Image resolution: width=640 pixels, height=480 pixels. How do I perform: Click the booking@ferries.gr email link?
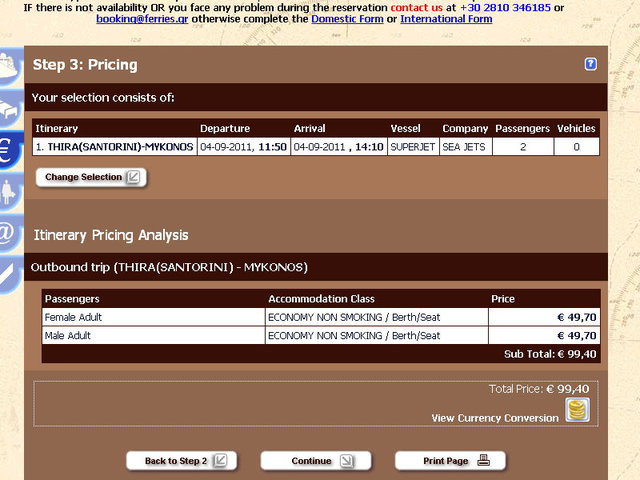point(142,19)
